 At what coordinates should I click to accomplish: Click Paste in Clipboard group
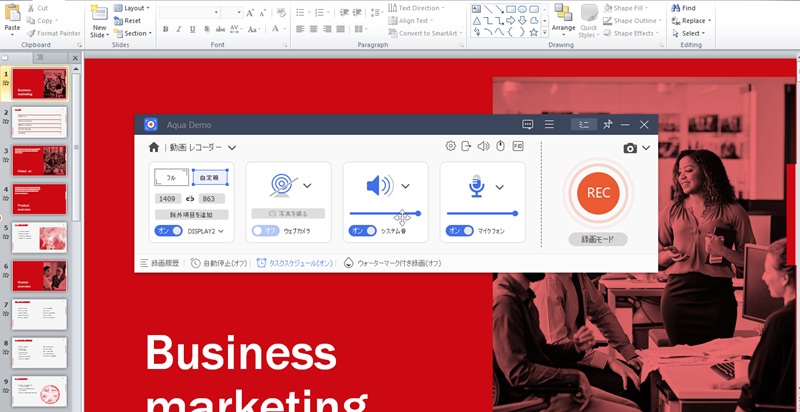click(x=12, y=18)
